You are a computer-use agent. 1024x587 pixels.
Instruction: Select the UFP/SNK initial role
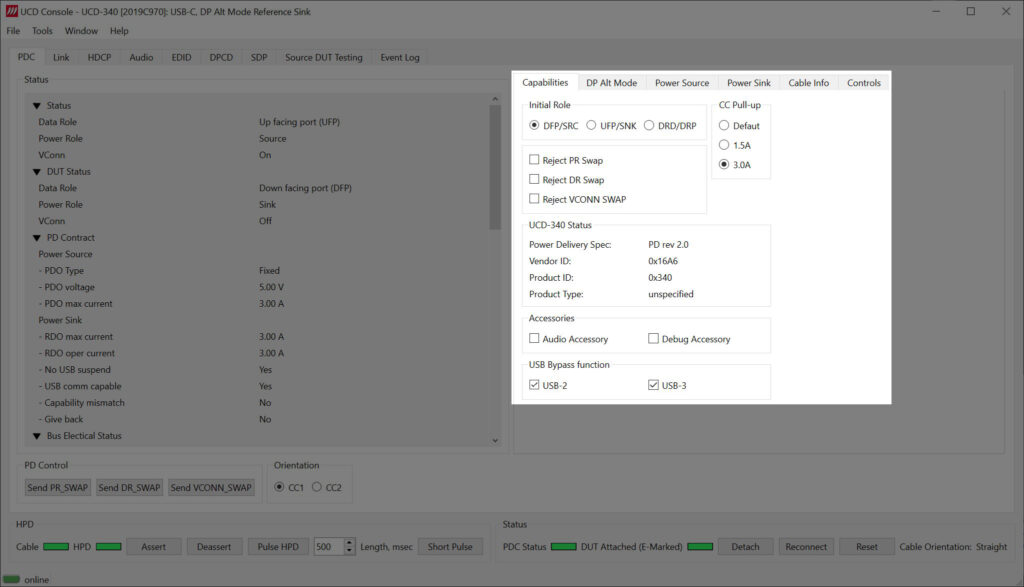coord(591,126)
